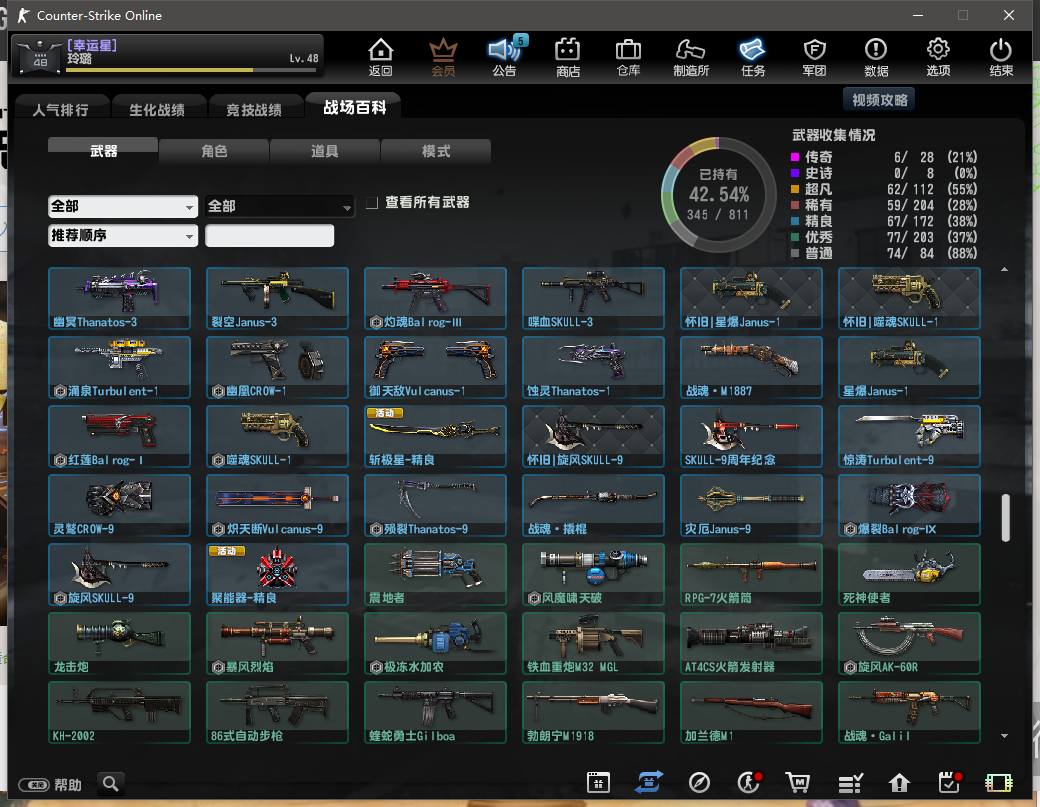Click the 返回 home icon
The height and width of the screenshot is (807, 1040).
[381, 57]
